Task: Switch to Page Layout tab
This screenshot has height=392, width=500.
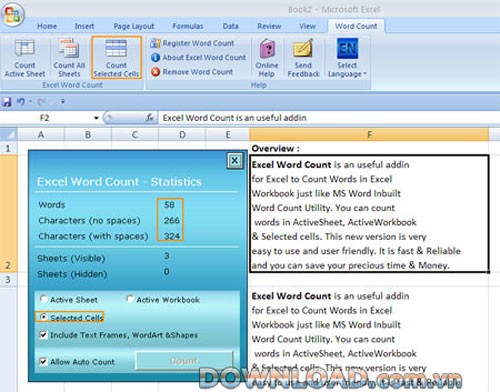Action: 134,26
